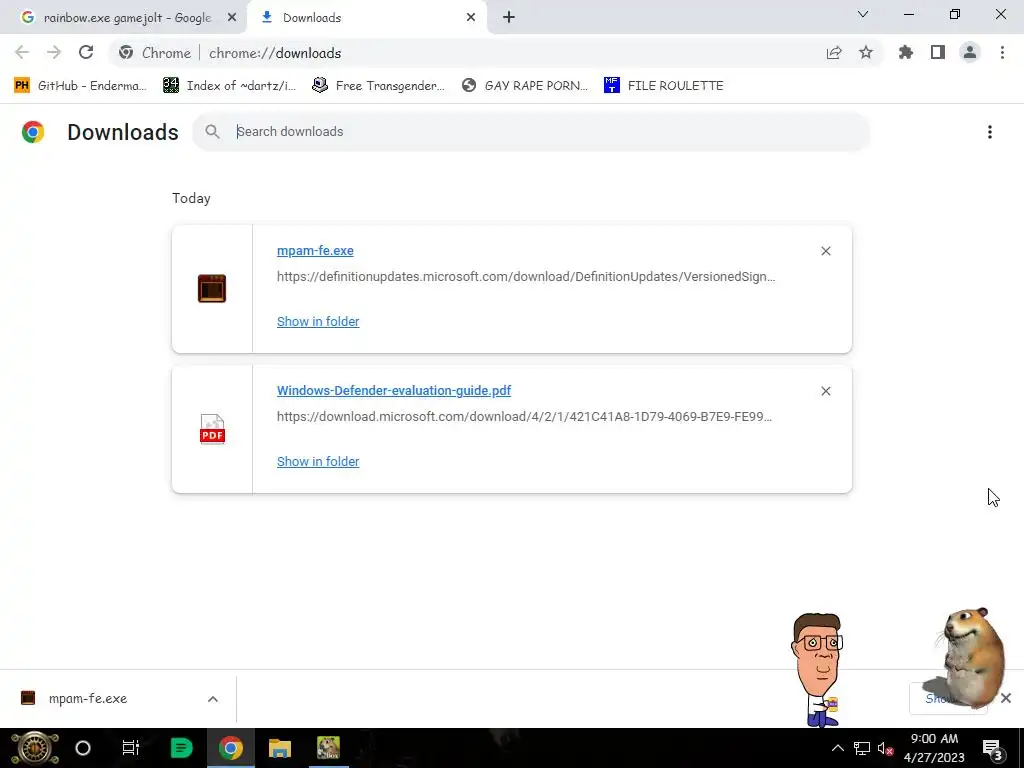Open the notification center icon

993,748
